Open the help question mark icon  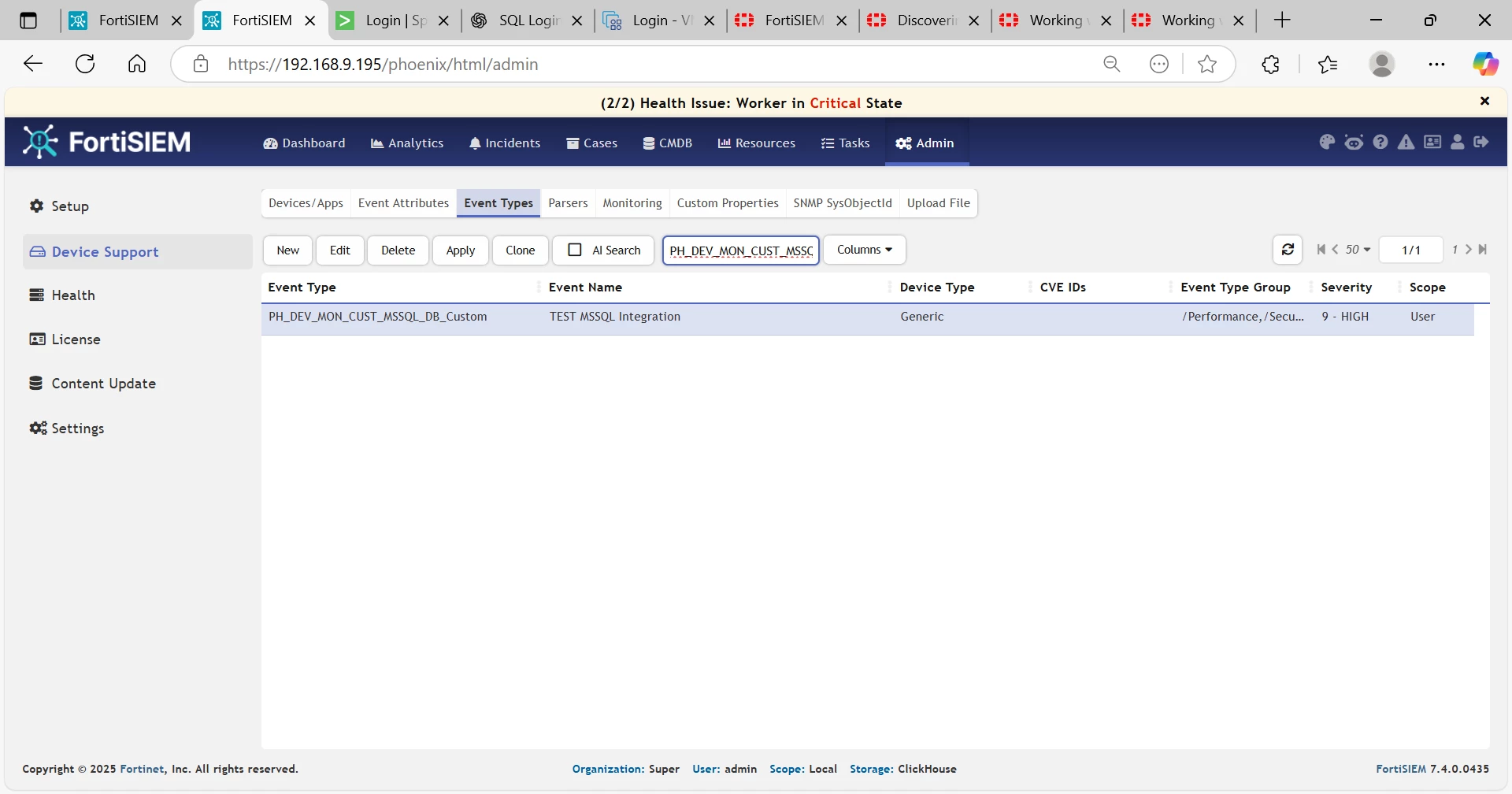[1380, 142]
